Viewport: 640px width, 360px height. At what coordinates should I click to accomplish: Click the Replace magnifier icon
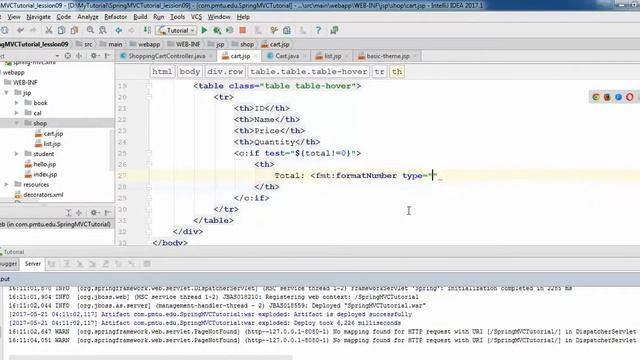click(102, 30)
